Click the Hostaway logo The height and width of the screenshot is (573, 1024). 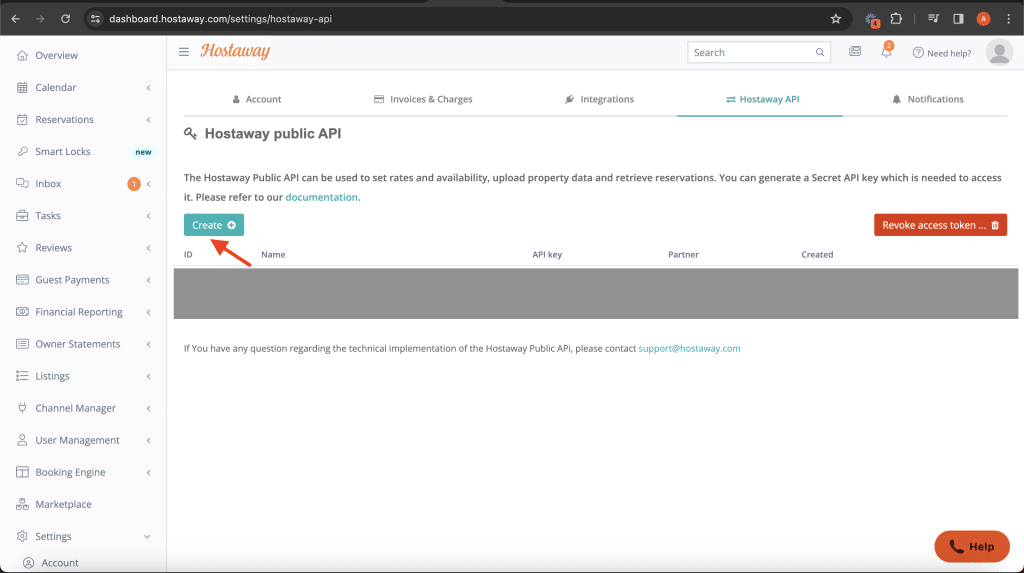coord(235,51)
